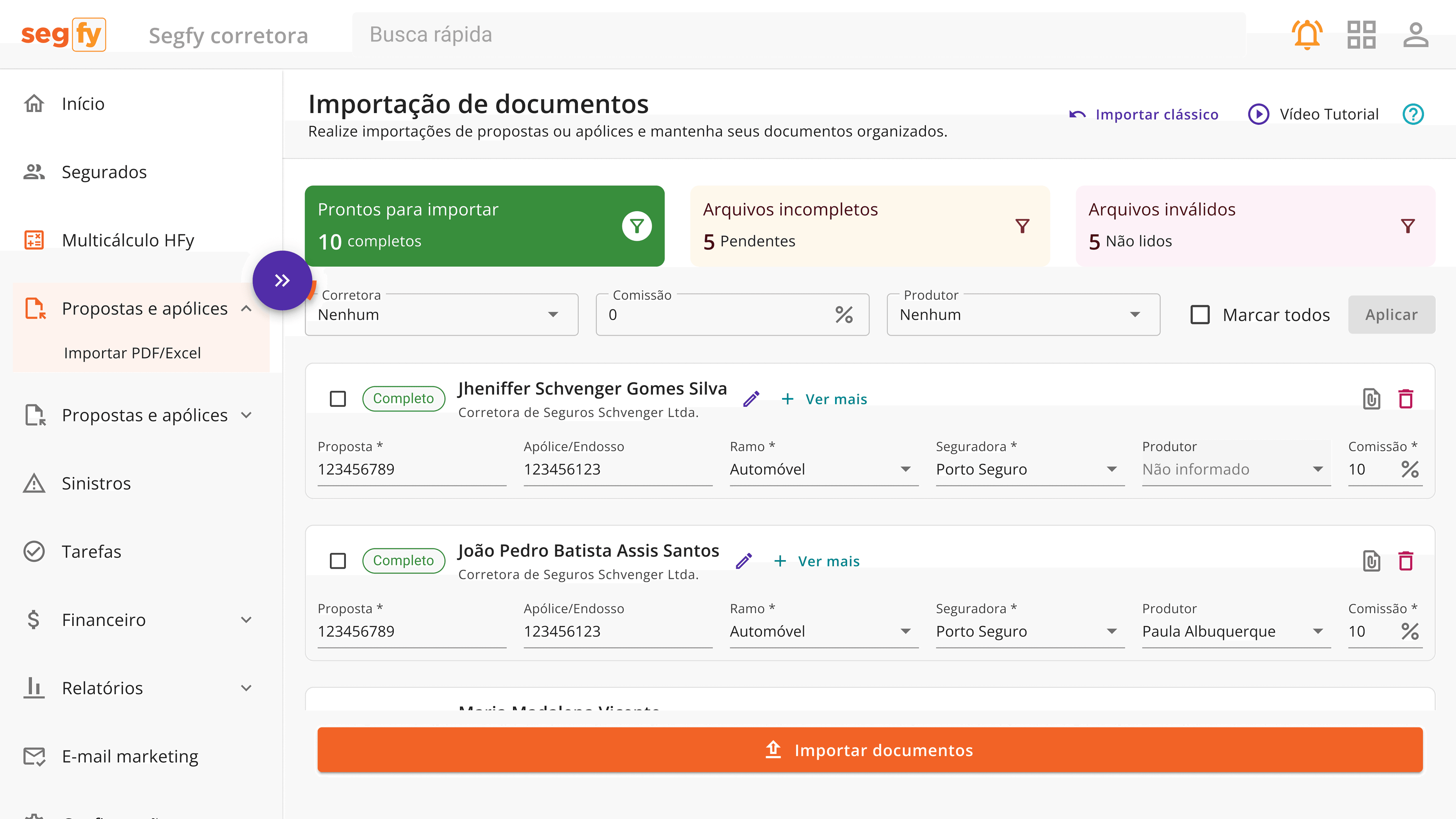Delete the João Pedro record

tap(1406, 561)
